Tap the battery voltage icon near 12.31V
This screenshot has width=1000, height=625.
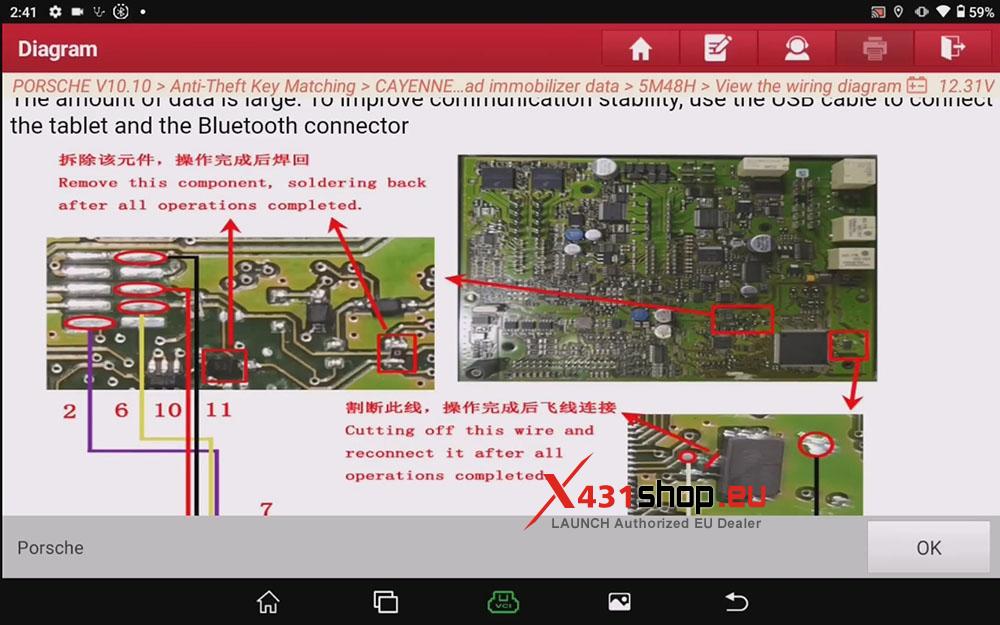(917, 85)
